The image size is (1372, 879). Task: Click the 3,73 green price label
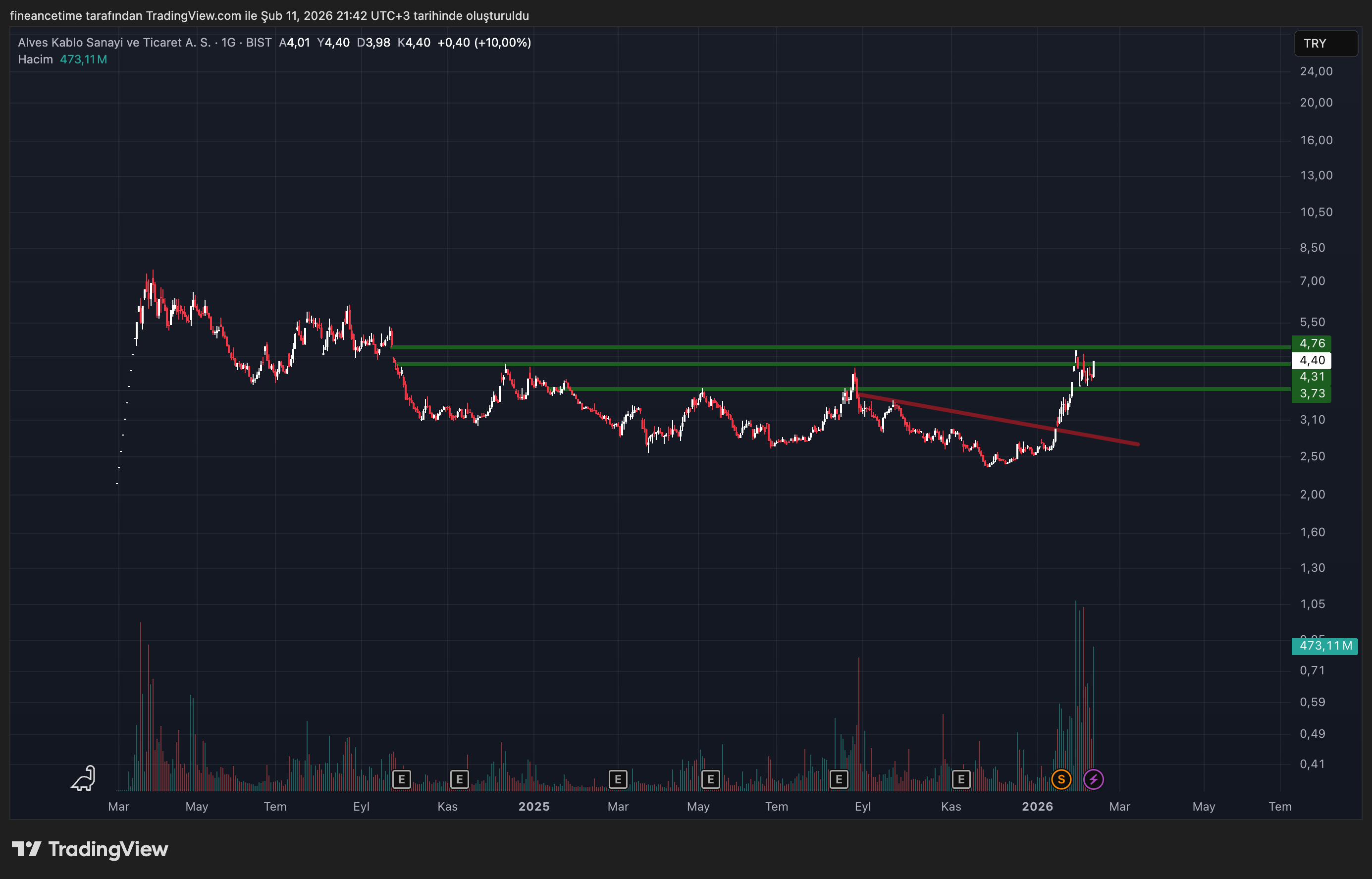click(1311, 393)
